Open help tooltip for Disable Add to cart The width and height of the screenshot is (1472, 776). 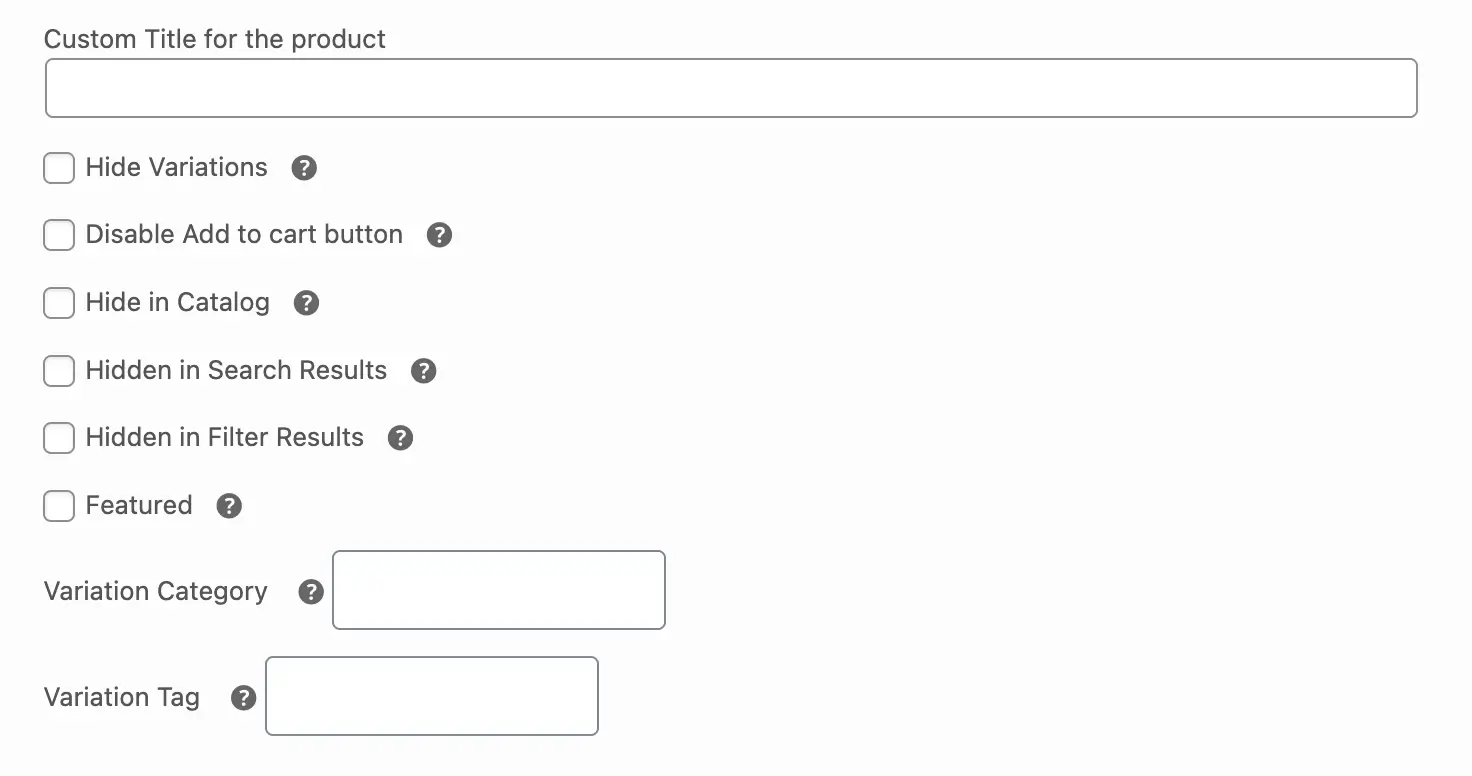(439, 235)
